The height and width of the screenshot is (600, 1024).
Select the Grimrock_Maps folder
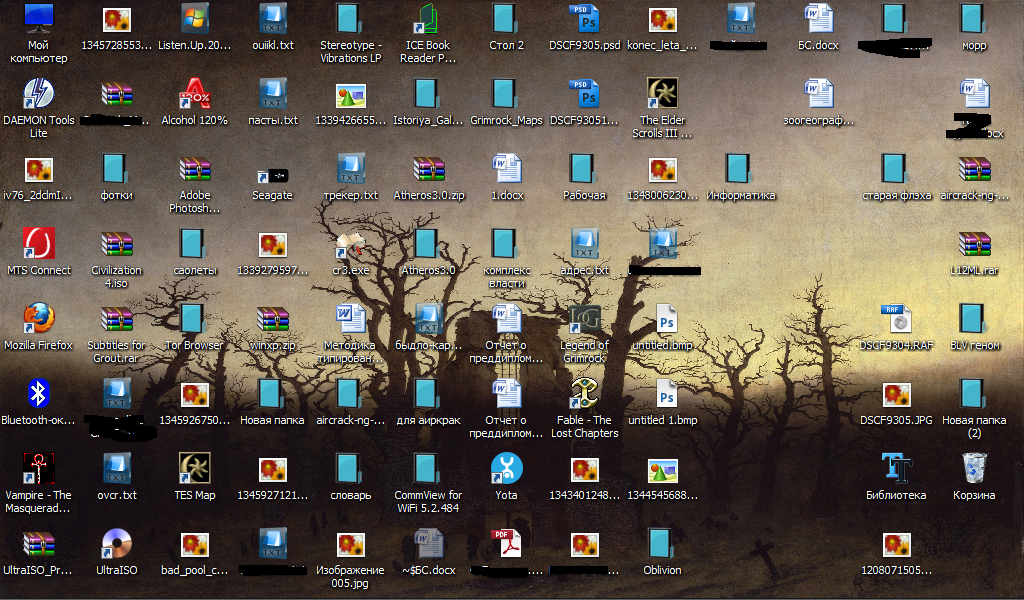(x=506, y=94)
